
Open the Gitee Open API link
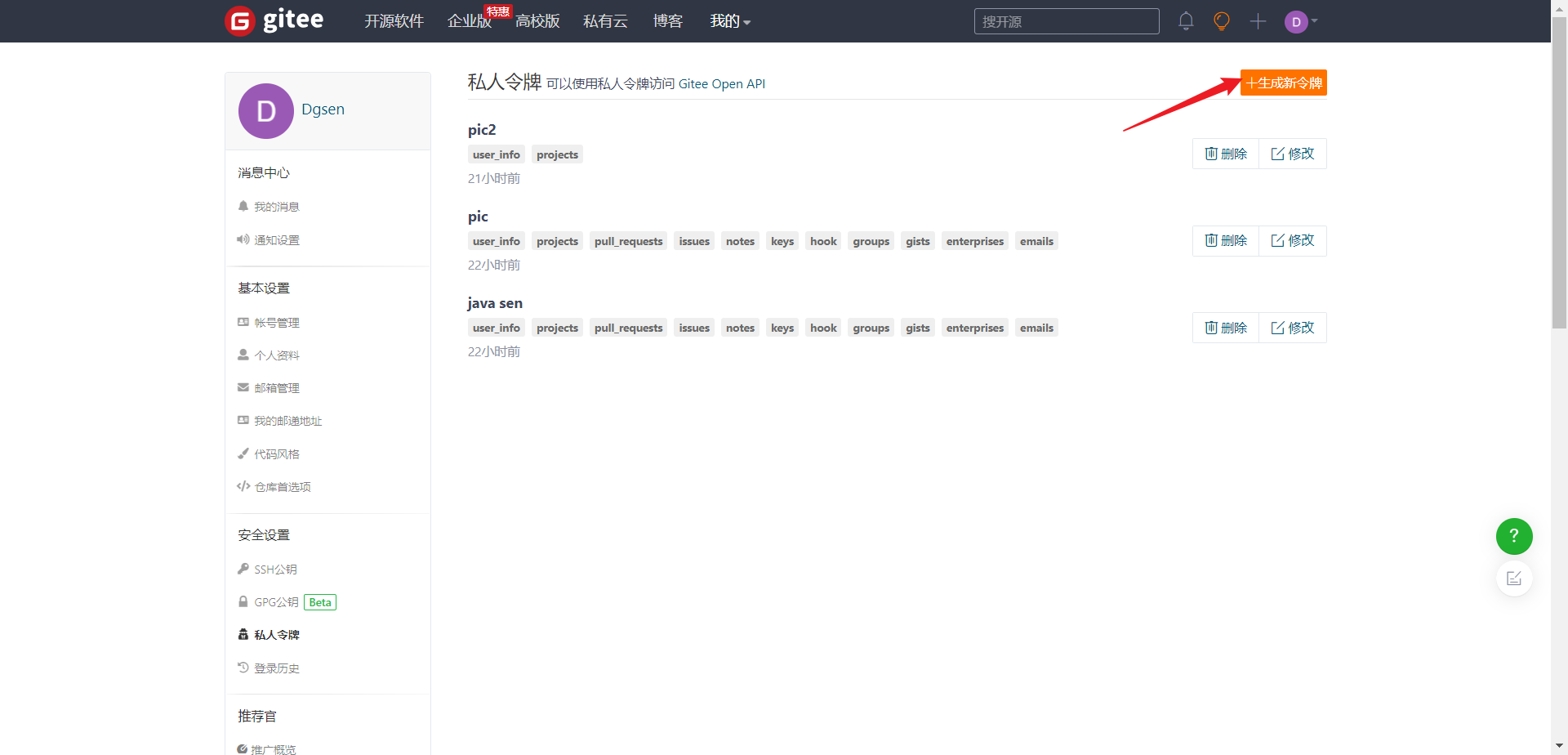point(721,83)
